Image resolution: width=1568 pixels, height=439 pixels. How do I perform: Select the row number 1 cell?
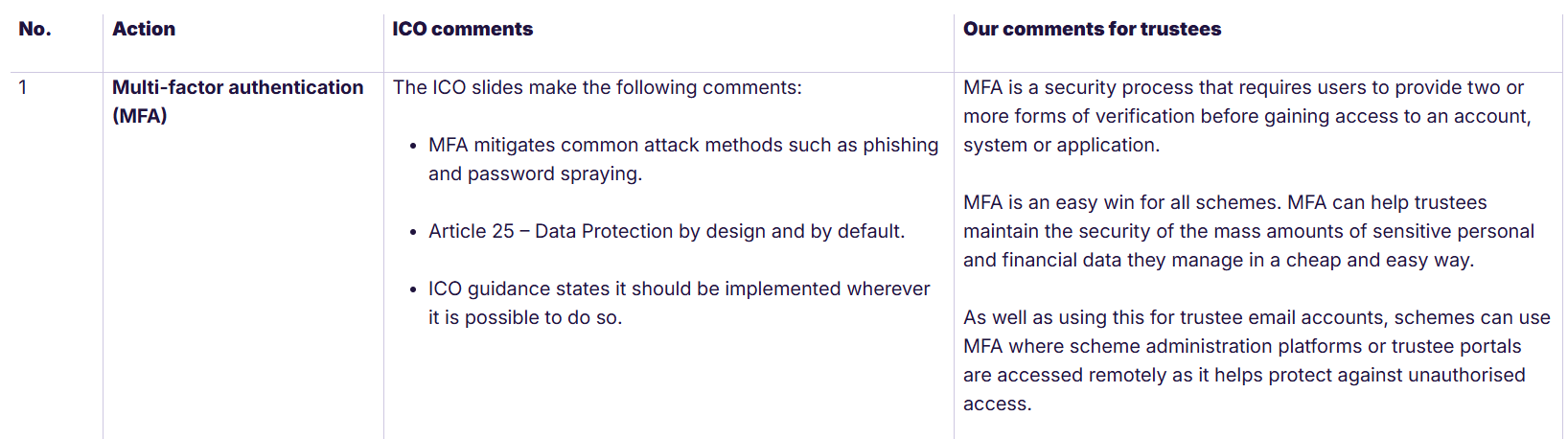coord(23,87)
